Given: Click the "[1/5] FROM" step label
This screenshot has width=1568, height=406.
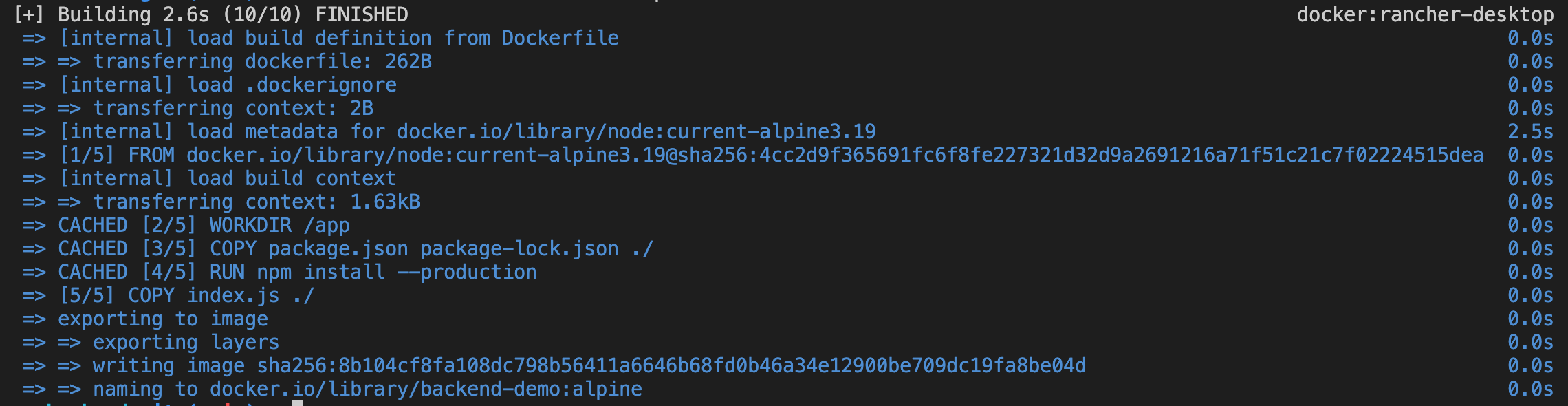Looking at the screenshot, I should [117, 155].
